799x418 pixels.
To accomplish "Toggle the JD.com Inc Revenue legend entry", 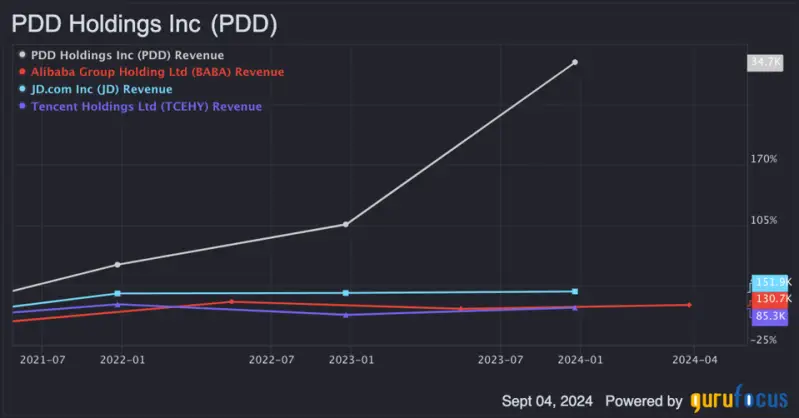I will point(96,89).
